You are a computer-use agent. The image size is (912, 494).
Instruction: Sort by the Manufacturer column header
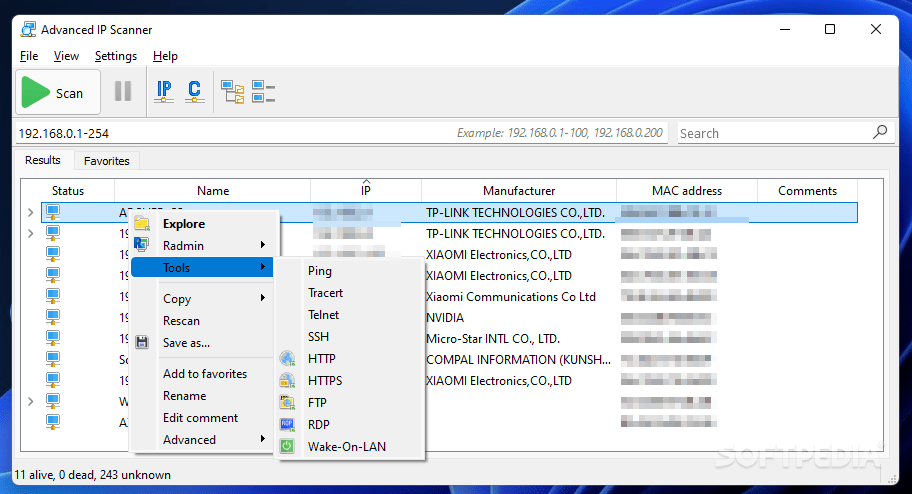519,190
